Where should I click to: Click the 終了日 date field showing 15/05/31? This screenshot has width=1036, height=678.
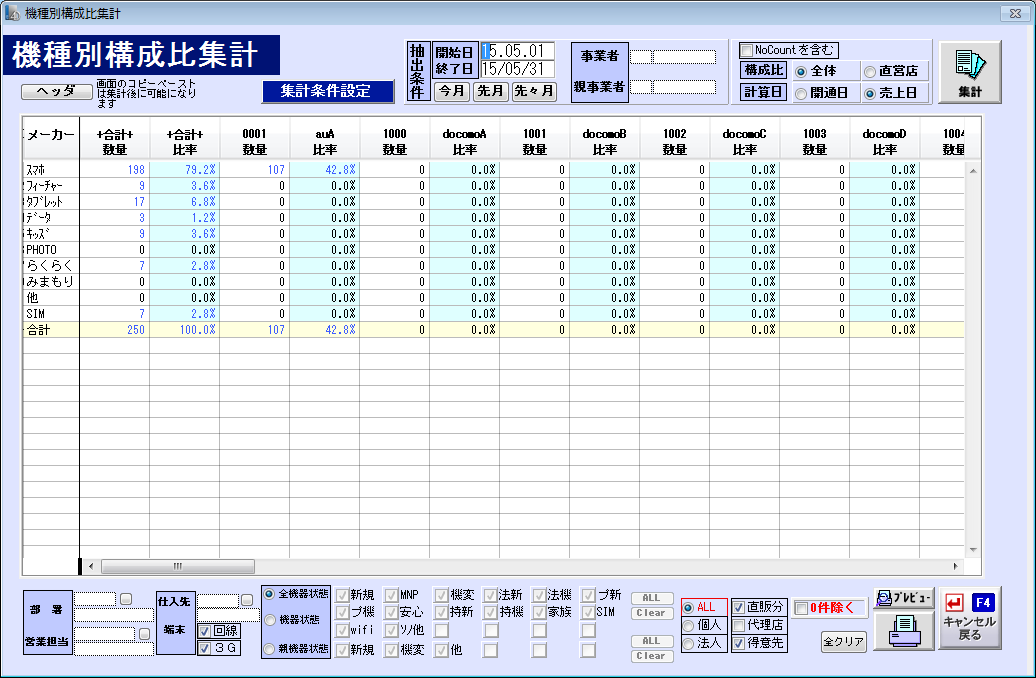(x=517, y=69)
